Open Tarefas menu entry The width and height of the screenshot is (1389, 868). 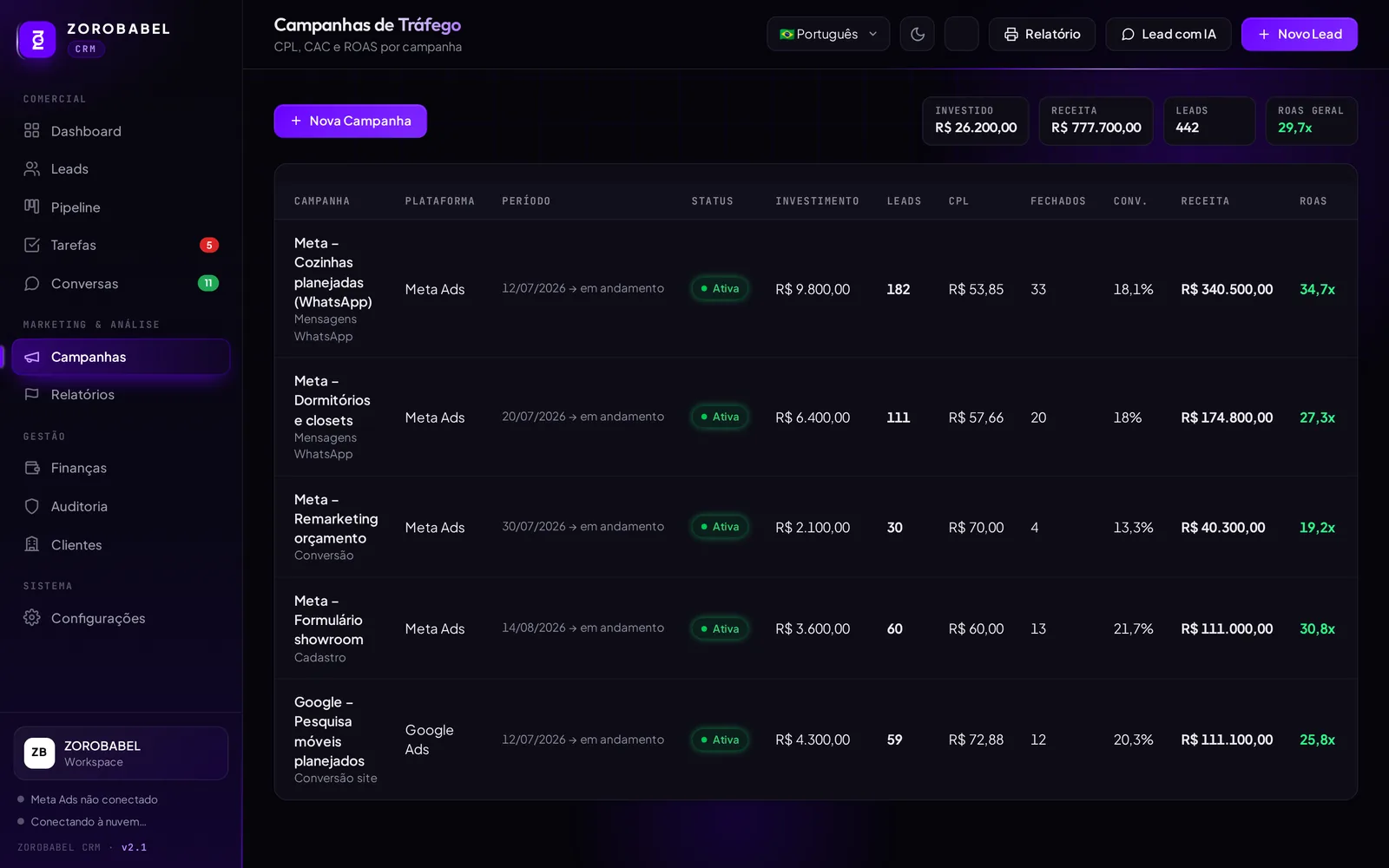click(121, 245)
